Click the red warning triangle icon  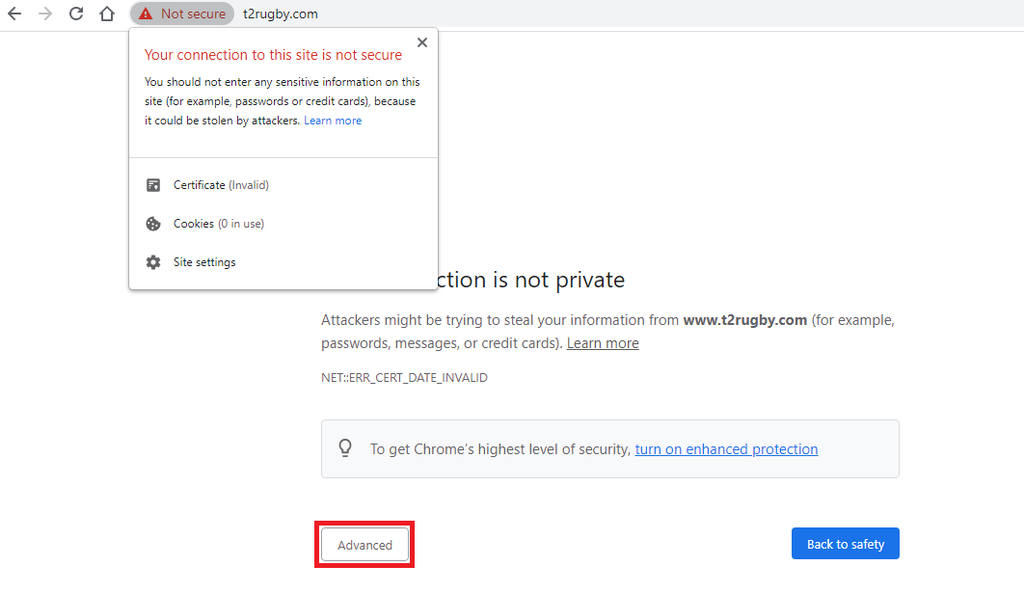pos(146,14)
